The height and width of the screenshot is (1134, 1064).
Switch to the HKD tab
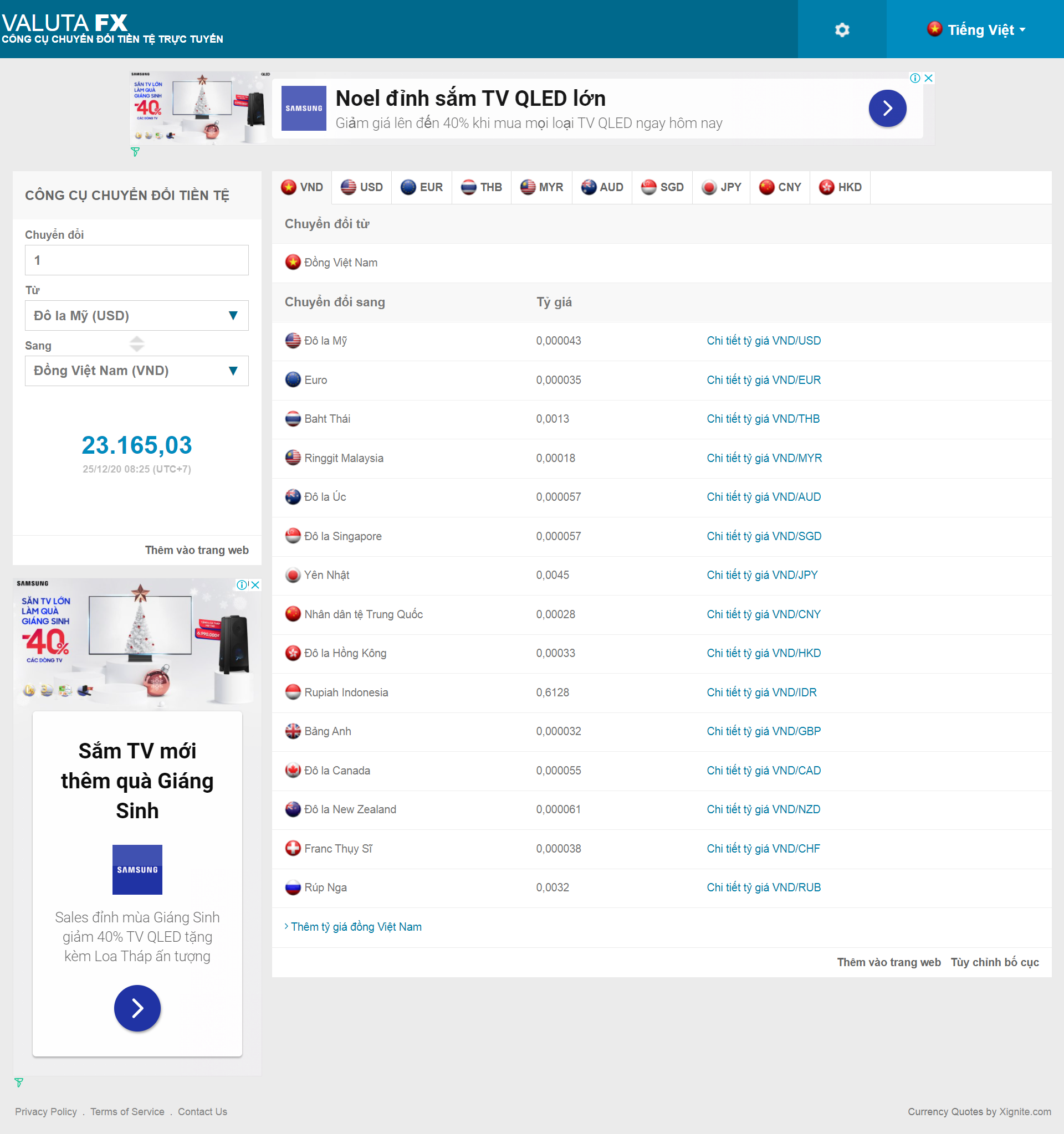coord(840,187)
